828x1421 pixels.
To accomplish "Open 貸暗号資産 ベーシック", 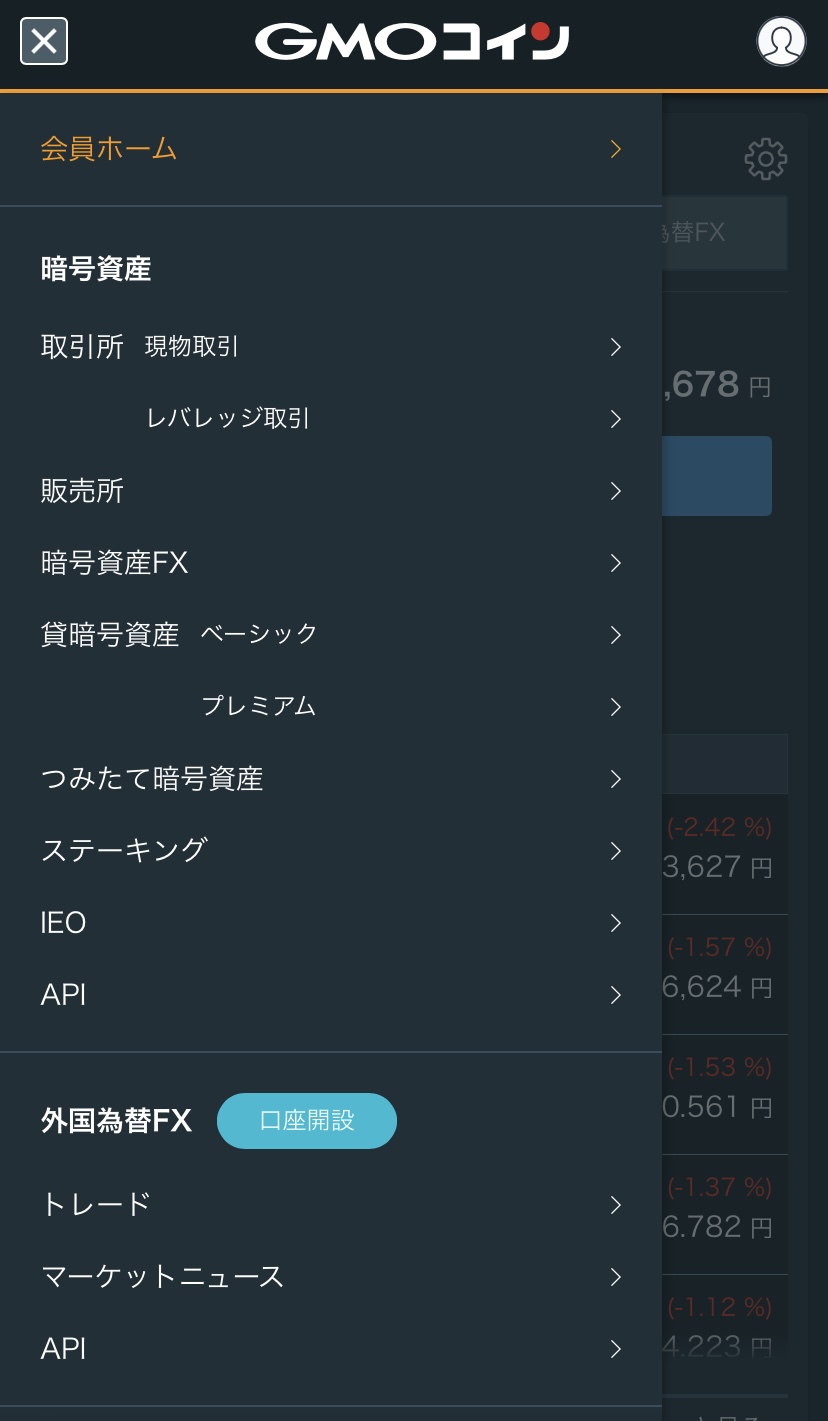I will [x=259, y=635].
